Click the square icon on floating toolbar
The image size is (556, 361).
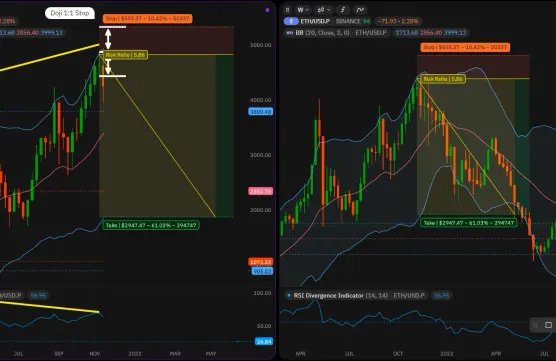coord(548,325)
